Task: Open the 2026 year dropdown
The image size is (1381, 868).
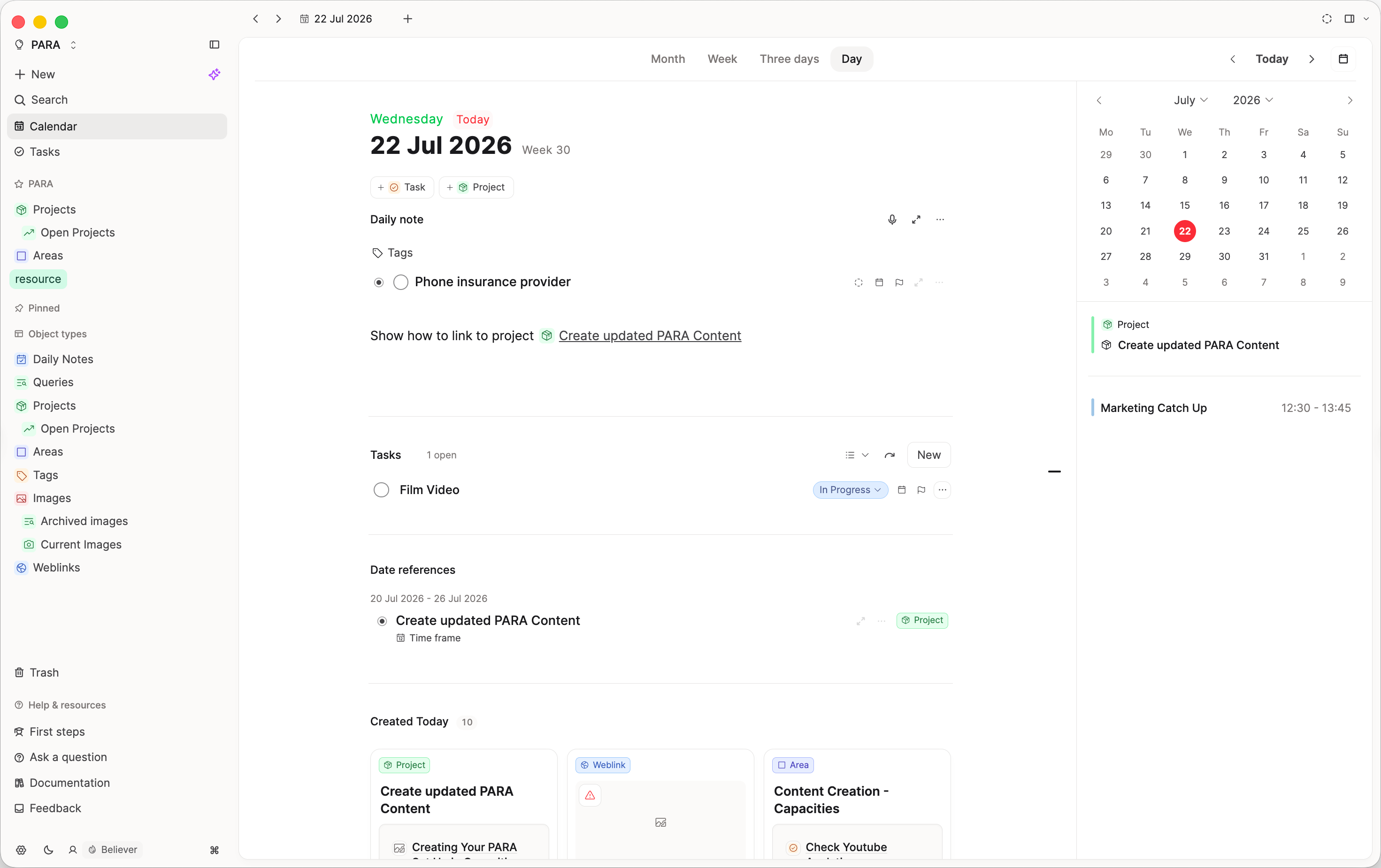Action: [x=1253, y=100]
